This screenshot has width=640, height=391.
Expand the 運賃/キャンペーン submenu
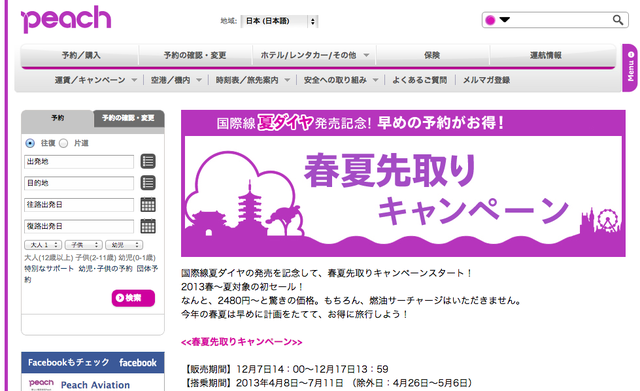click(x=96, y=80)
